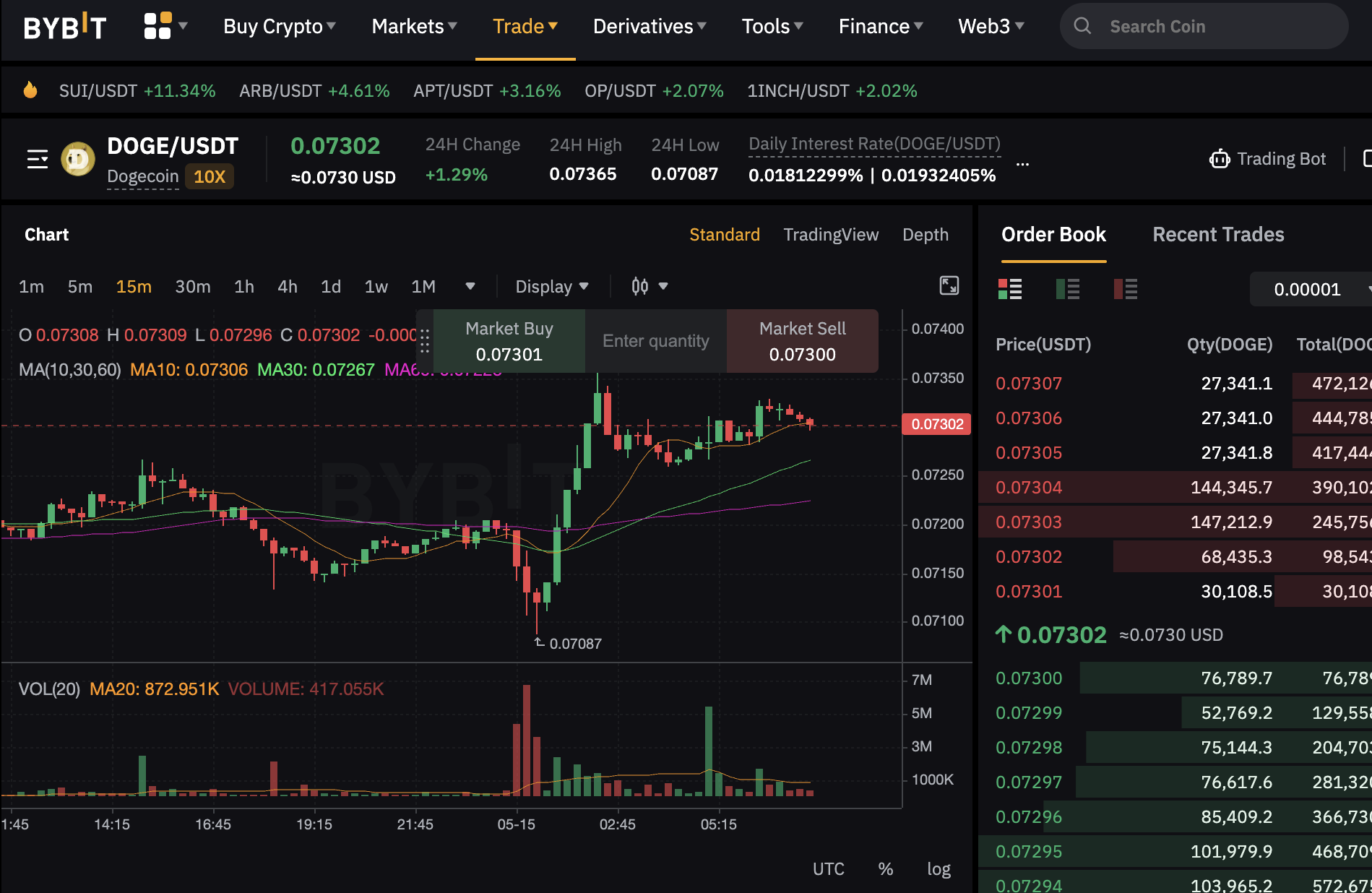This screenshot has width=1372, height=893.
Task: Select bid price 0.07300 in order book
Action: tap(1029, 678)
